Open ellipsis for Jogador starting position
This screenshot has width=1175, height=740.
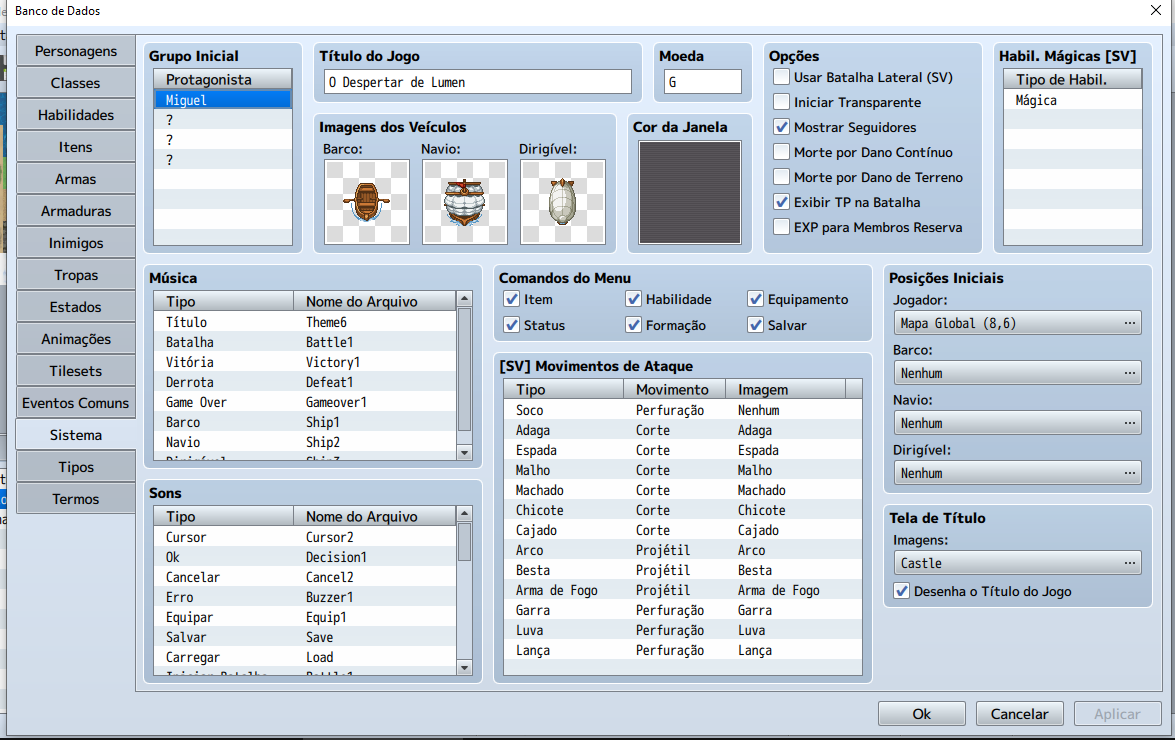coord(1130,323)
